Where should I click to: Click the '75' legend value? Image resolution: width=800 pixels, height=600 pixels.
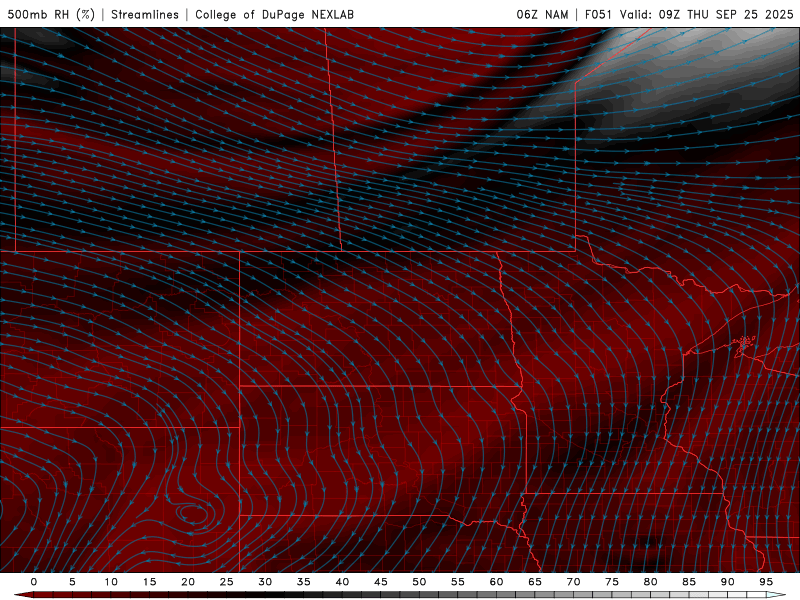tap(612, 582)
